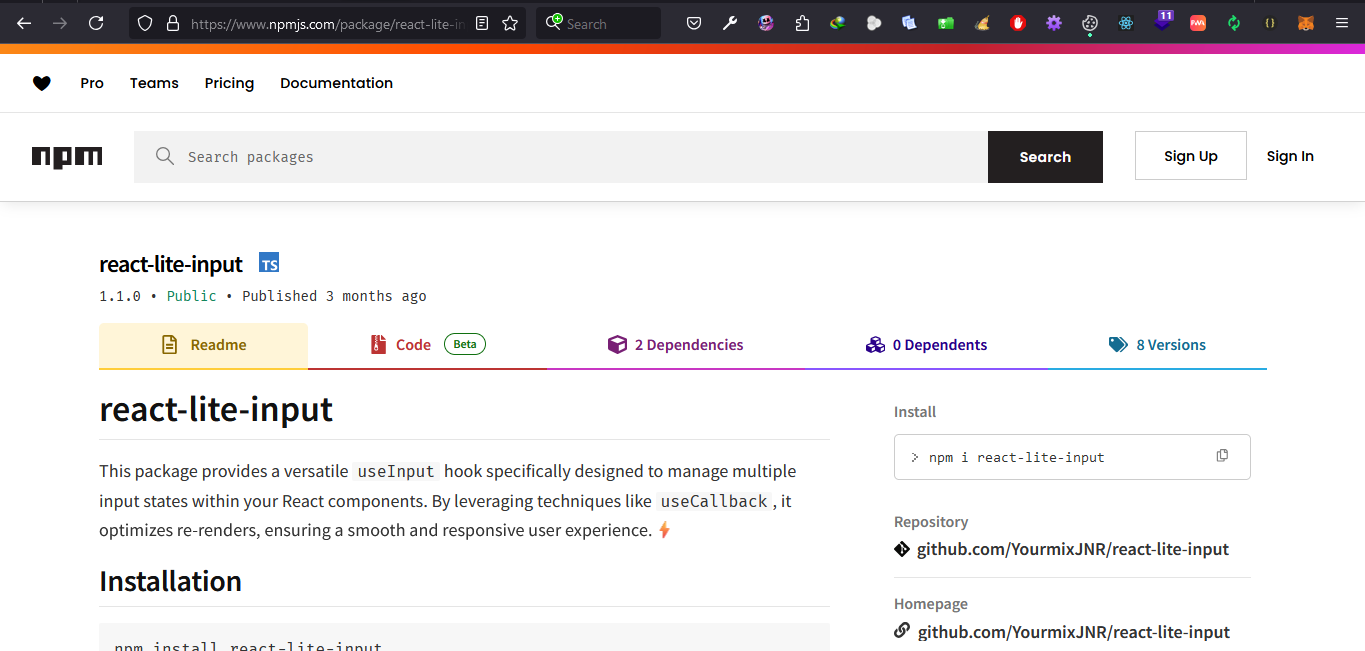The height and width of the screenshot is (651, 1365).
Task: Open the Documentation link
Action: pos(336,83)
